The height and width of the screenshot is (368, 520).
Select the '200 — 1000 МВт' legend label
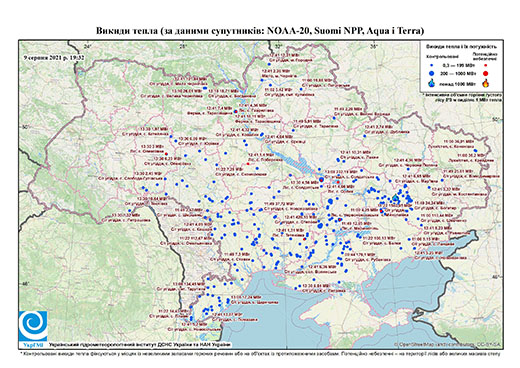point(459,73)
